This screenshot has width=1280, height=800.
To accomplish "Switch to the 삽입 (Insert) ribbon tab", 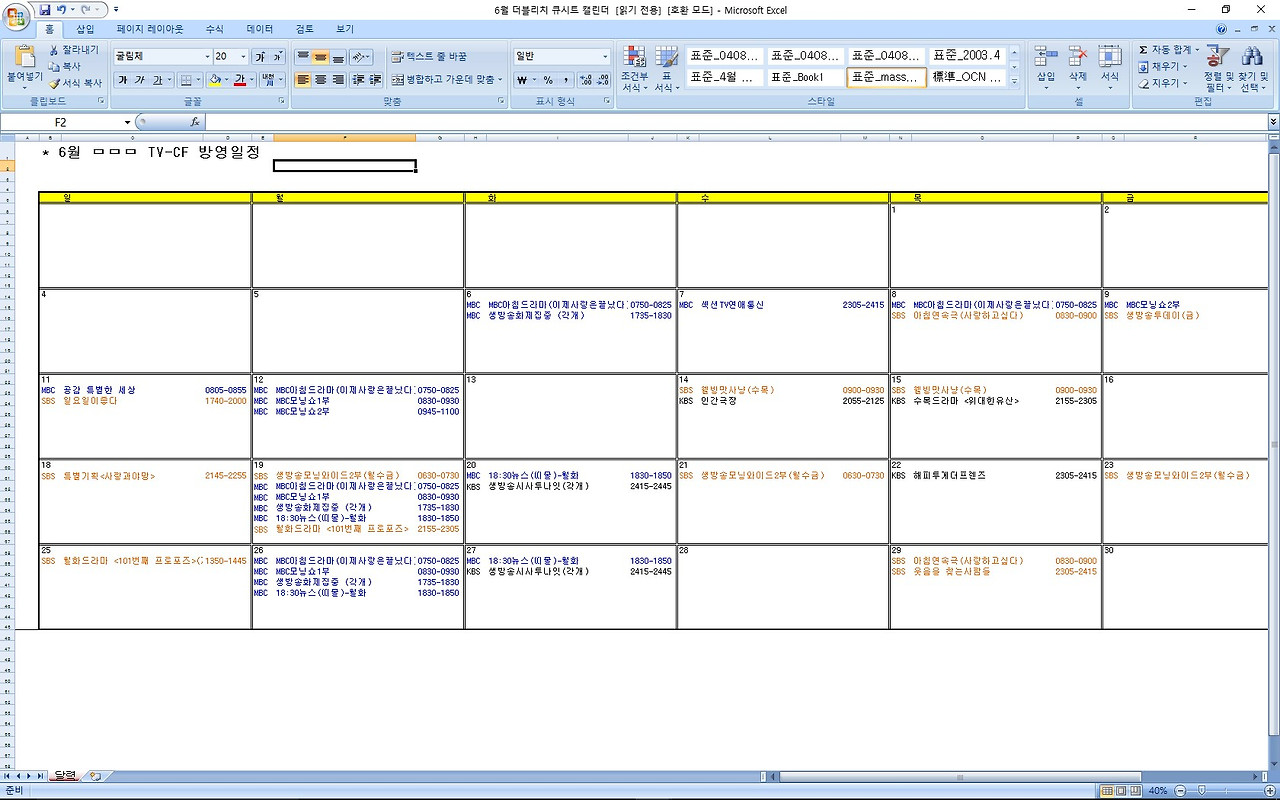I will (85, 30).
